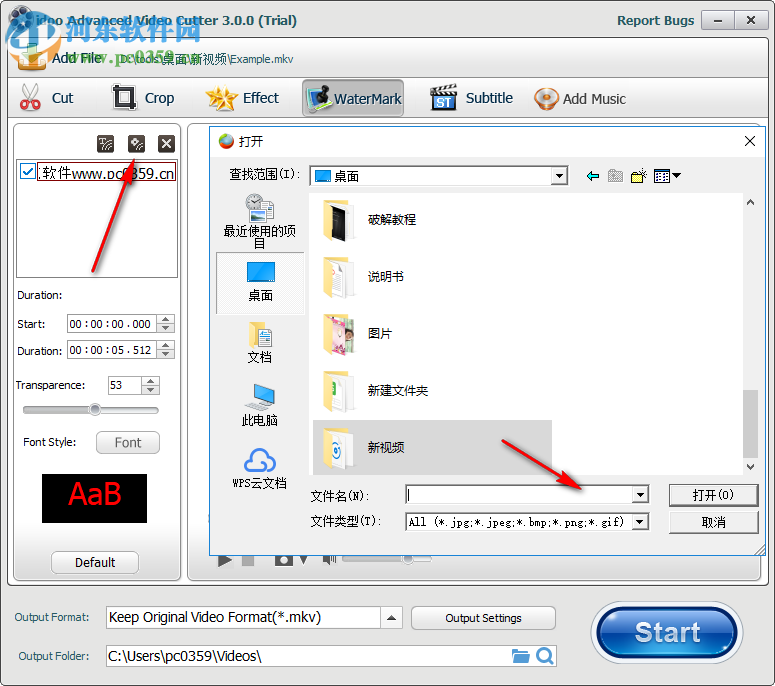Add a text watermark icon
Image resolution: width=775 pixels, height=686 pixels.
tap(105, 144)
